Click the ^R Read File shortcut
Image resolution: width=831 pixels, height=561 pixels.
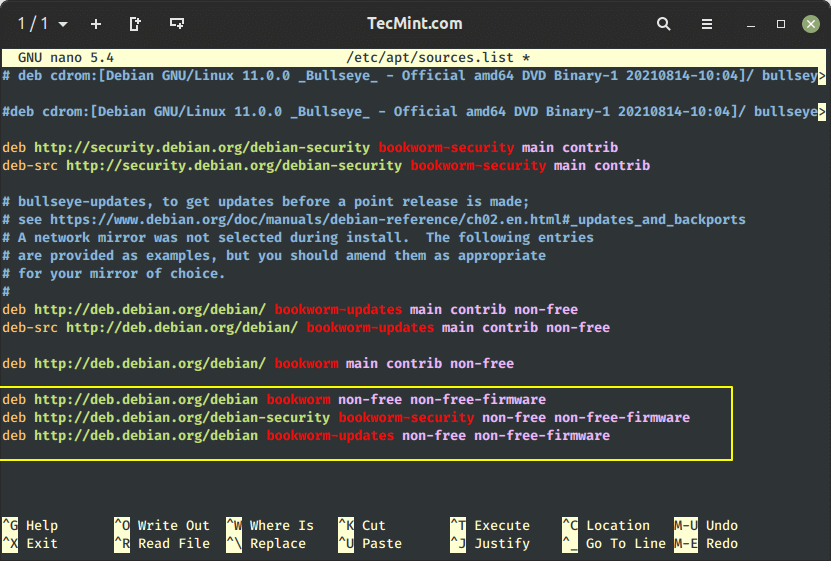(x=162, y=544)
